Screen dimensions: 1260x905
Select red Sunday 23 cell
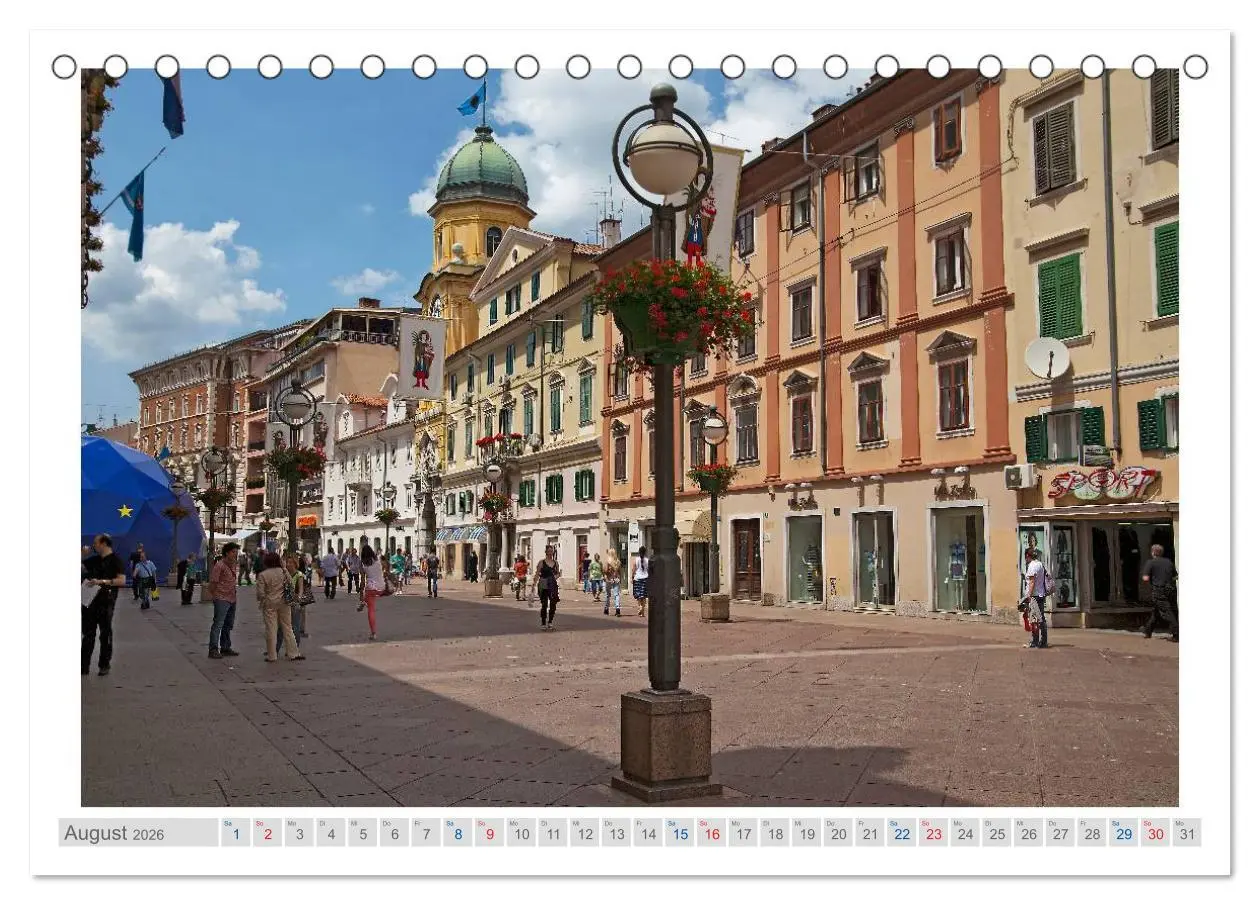click(933, 832)
